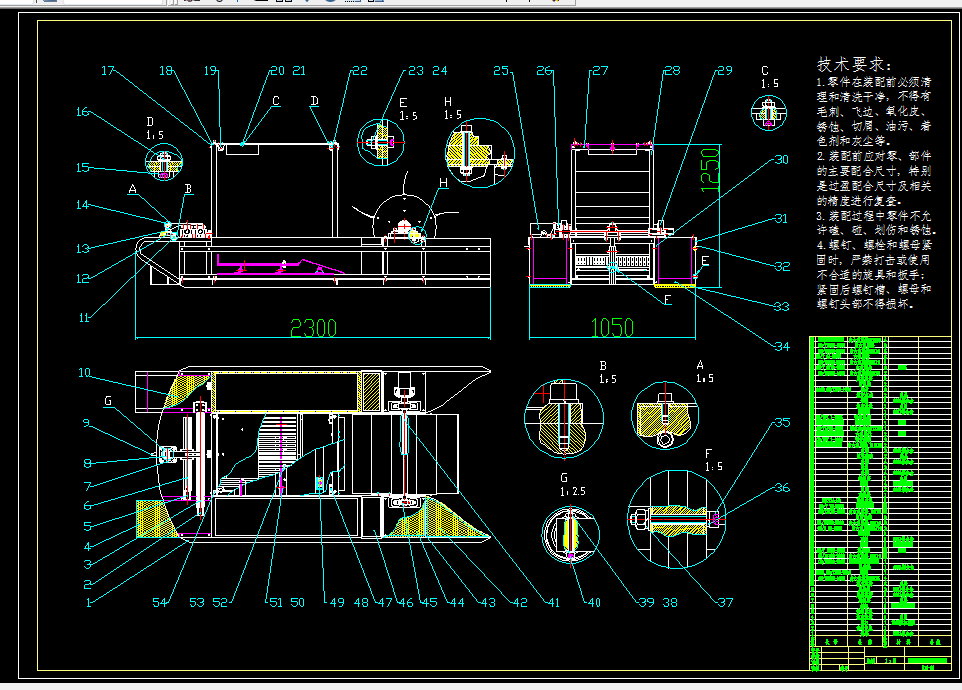Click the H 1:5 detail view title
The height and width of the screenshot is (690, 962).
click(453, 108)
